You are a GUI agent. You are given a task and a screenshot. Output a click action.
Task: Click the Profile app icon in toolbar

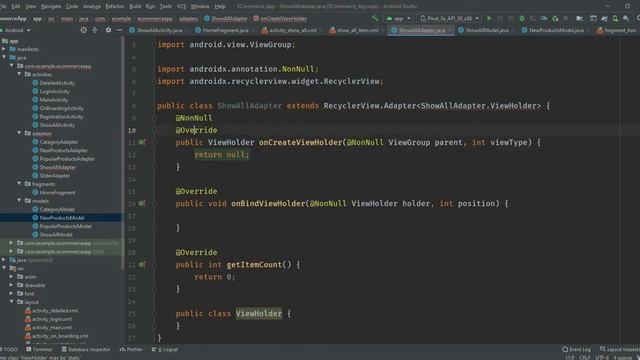(544, 18)
